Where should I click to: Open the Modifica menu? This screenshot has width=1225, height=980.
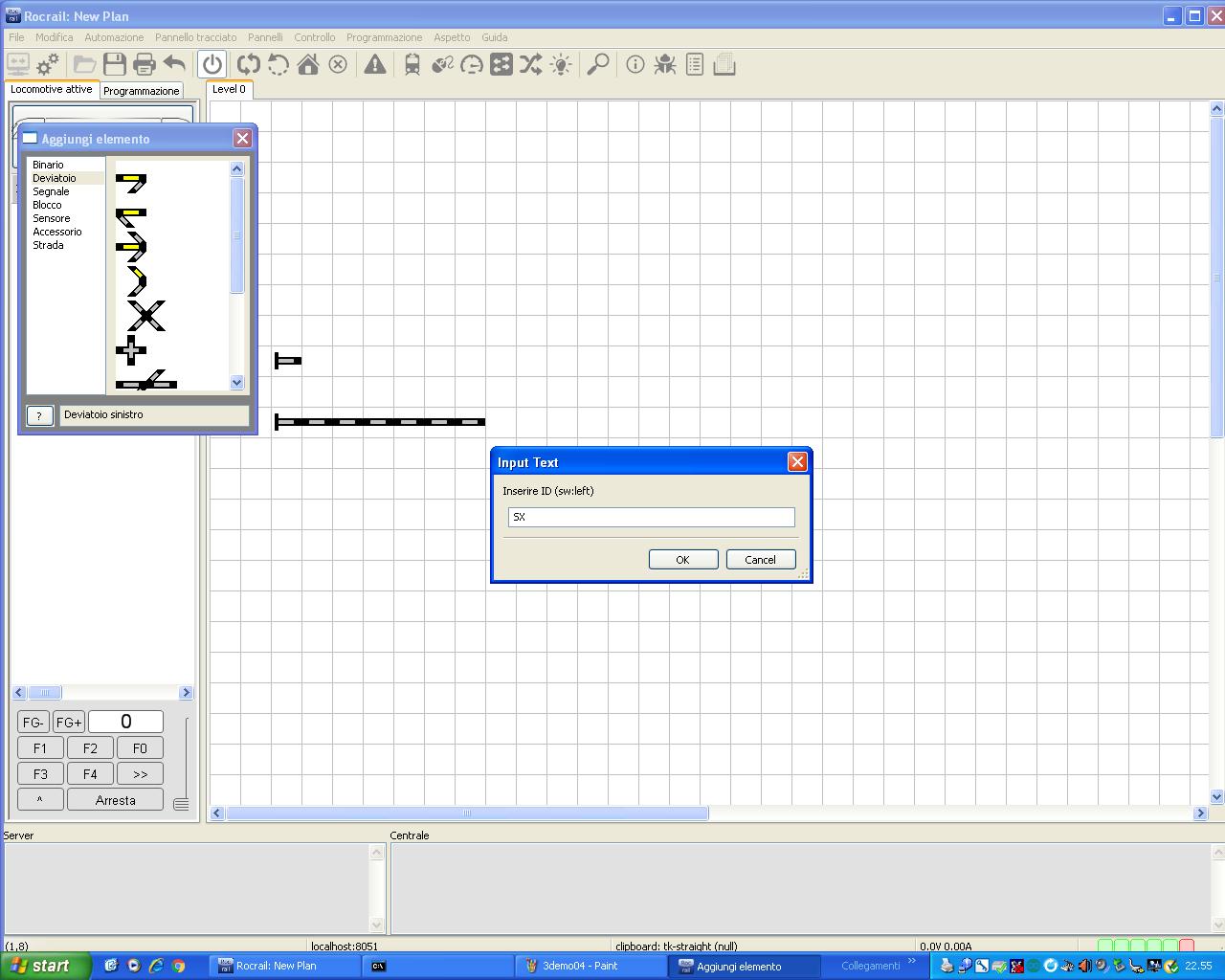[55, 37]
